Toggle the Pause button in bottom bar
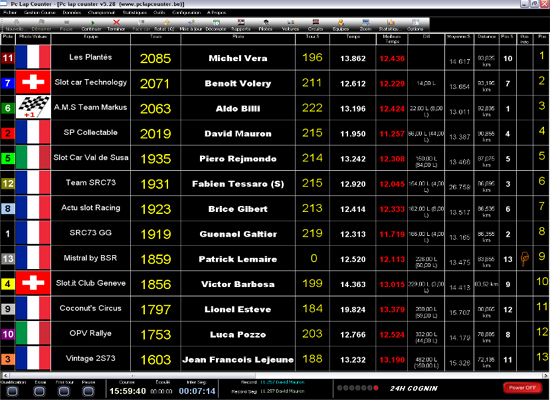The height and width of the screenshot is (400, 550). 88,391
